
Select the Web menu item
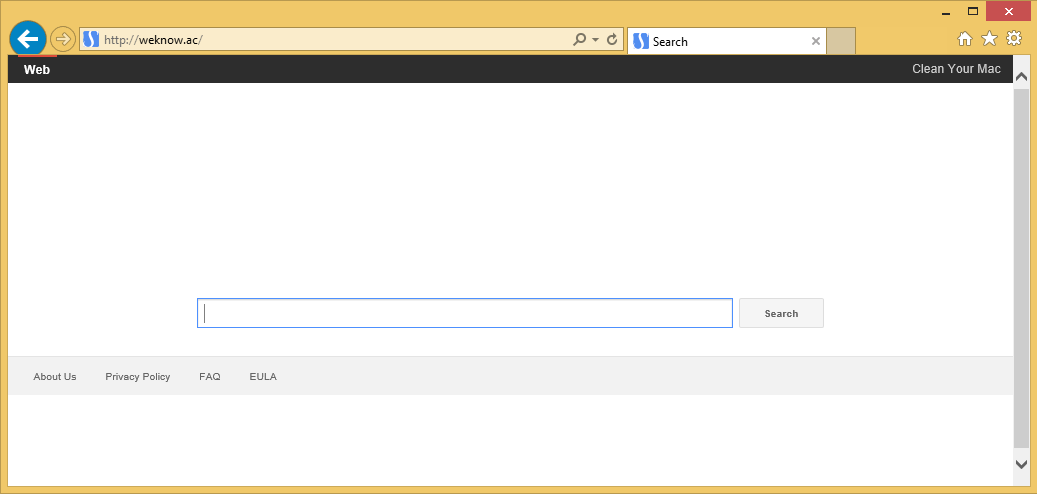pyautogui.click(x=37, y=69)
